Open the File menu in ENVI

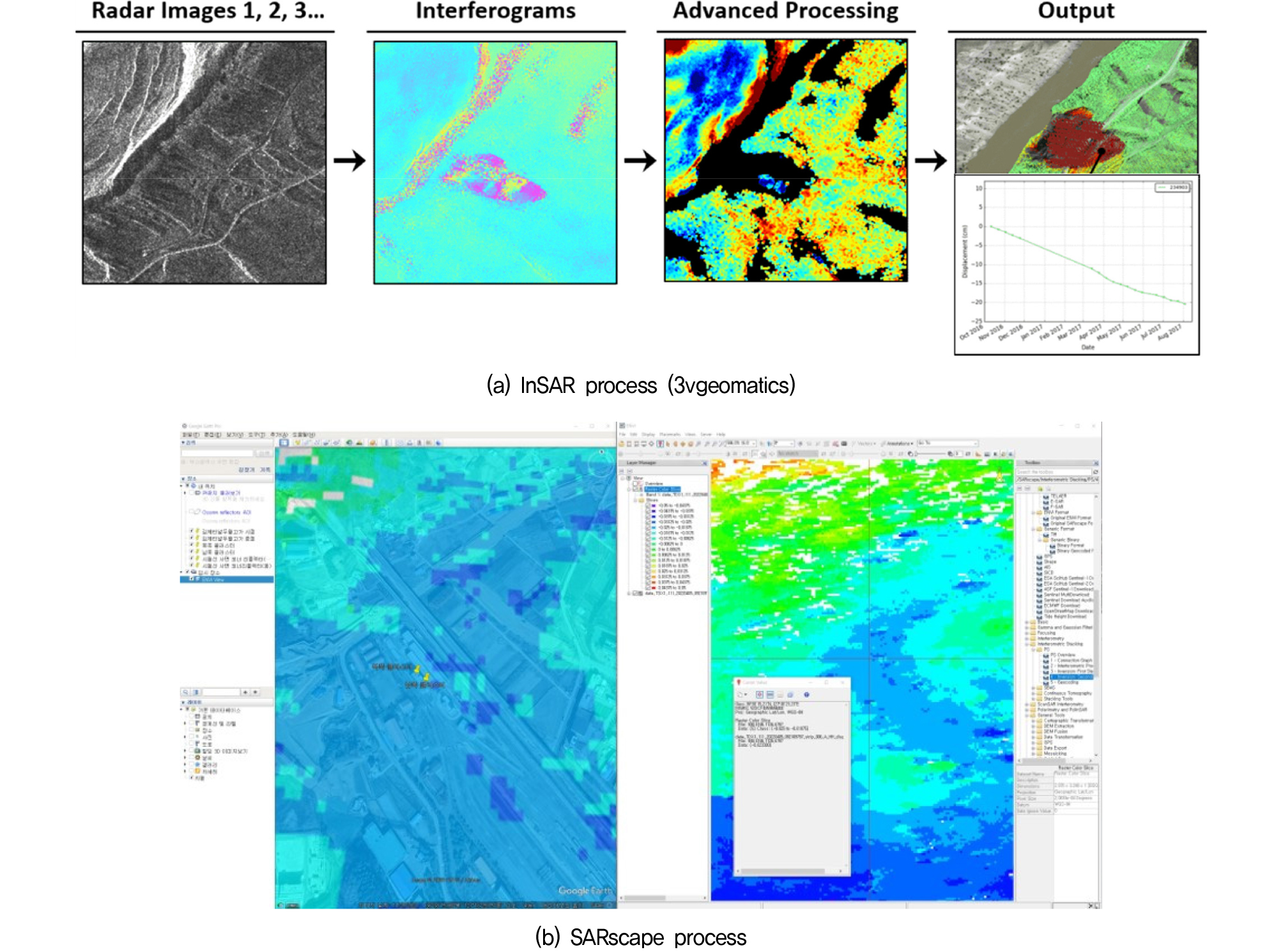pos(622,434)
